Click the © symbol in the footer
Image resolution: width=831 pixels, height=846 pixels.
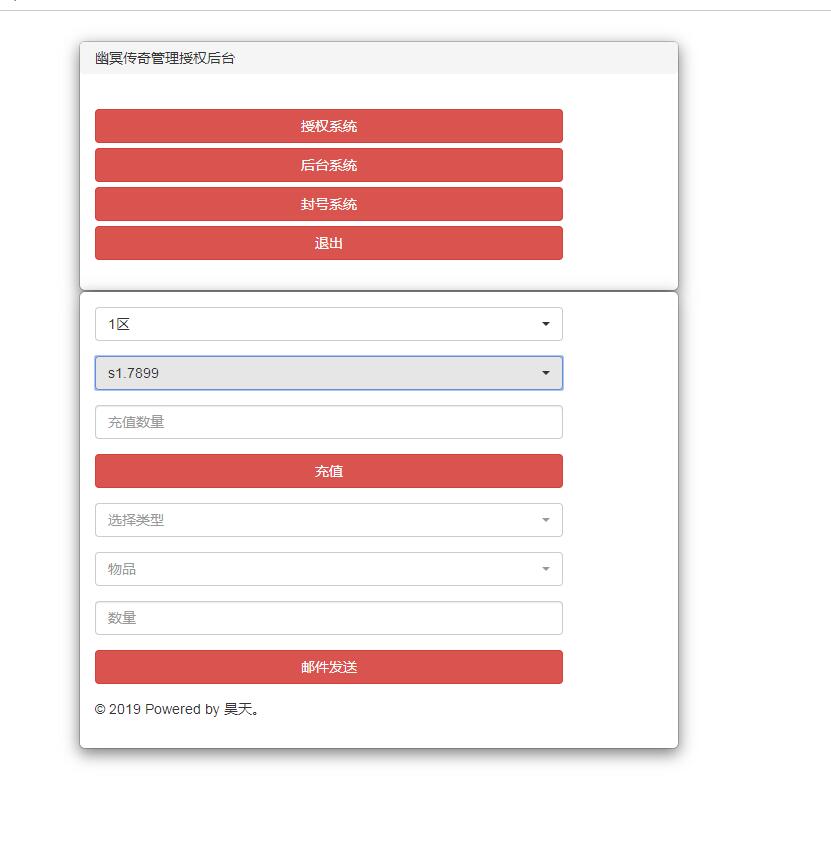point(100,710)
